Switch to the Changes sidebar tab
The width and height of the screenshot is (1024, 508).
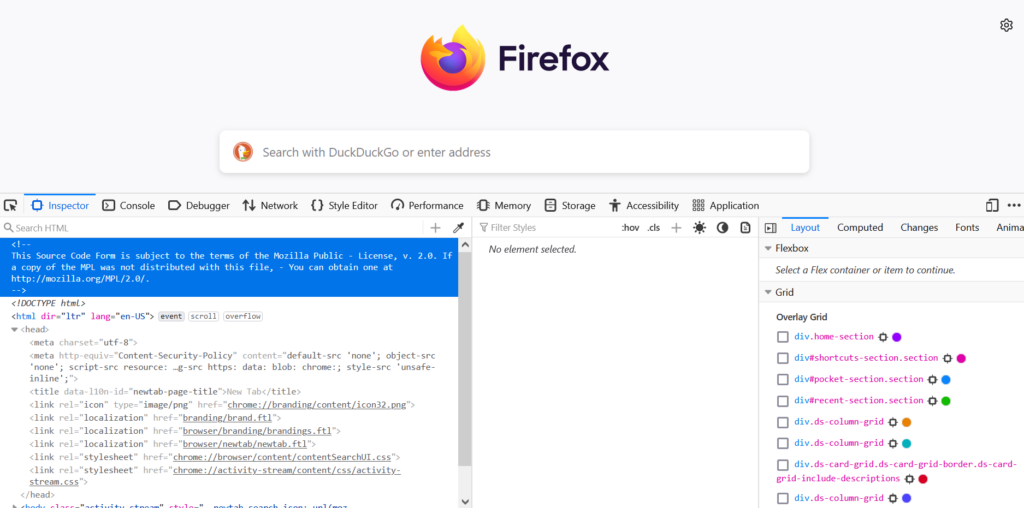click(919, 228)
